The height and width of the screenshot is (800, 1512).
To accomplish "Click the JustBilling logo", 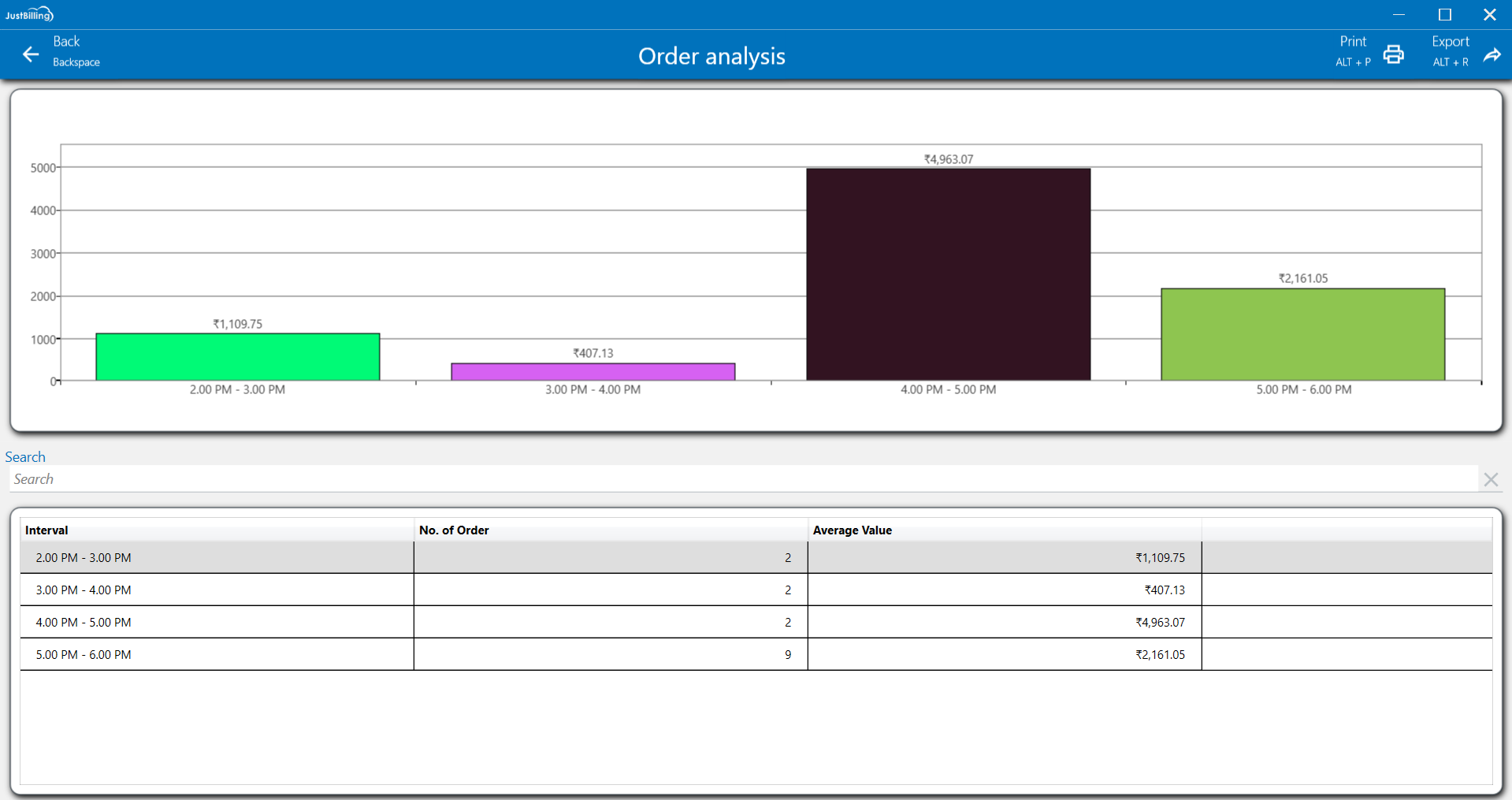I will click(29, 14).
